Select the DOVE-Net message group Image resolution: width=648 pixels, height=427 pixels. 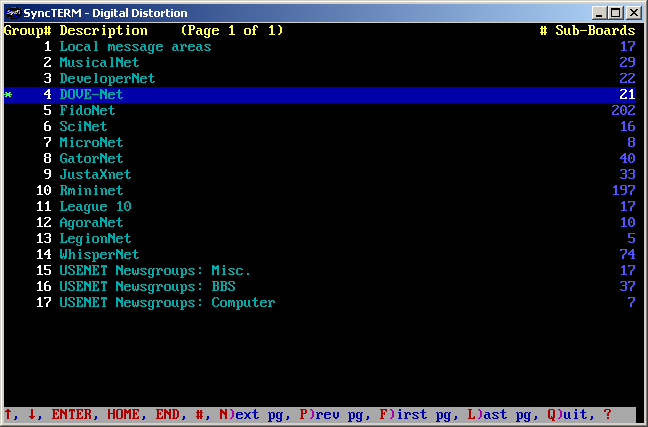tap(91, 95)
